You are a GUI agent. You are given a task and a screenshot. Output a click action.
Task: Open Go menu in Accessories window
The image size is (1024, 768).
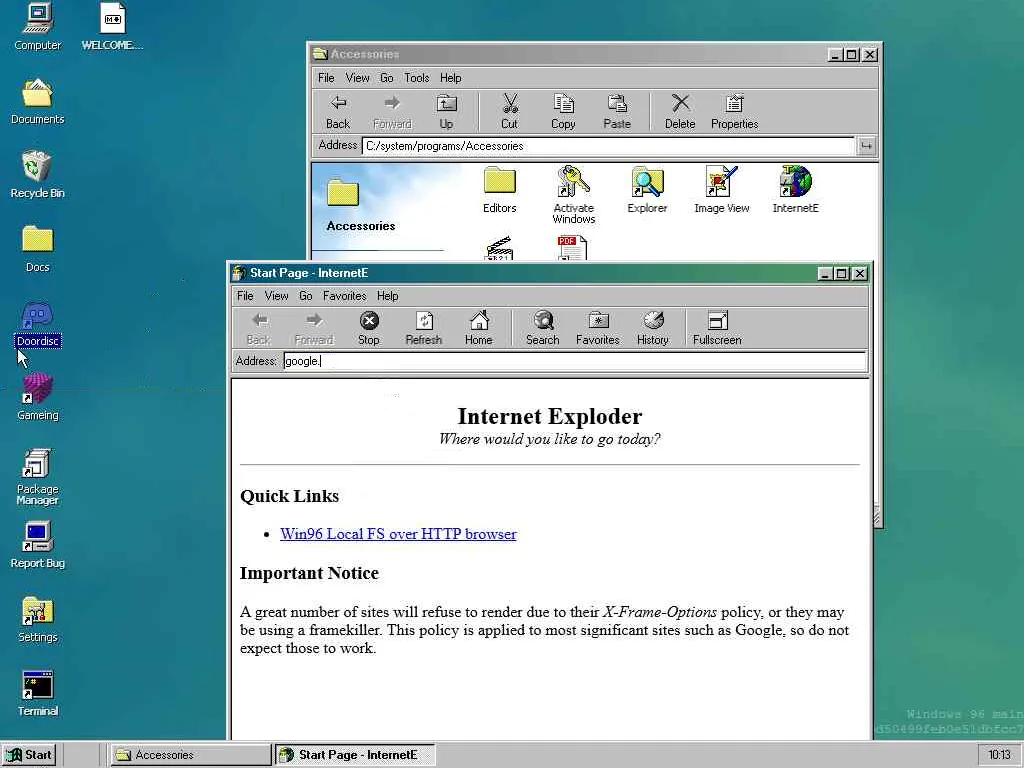387,78
